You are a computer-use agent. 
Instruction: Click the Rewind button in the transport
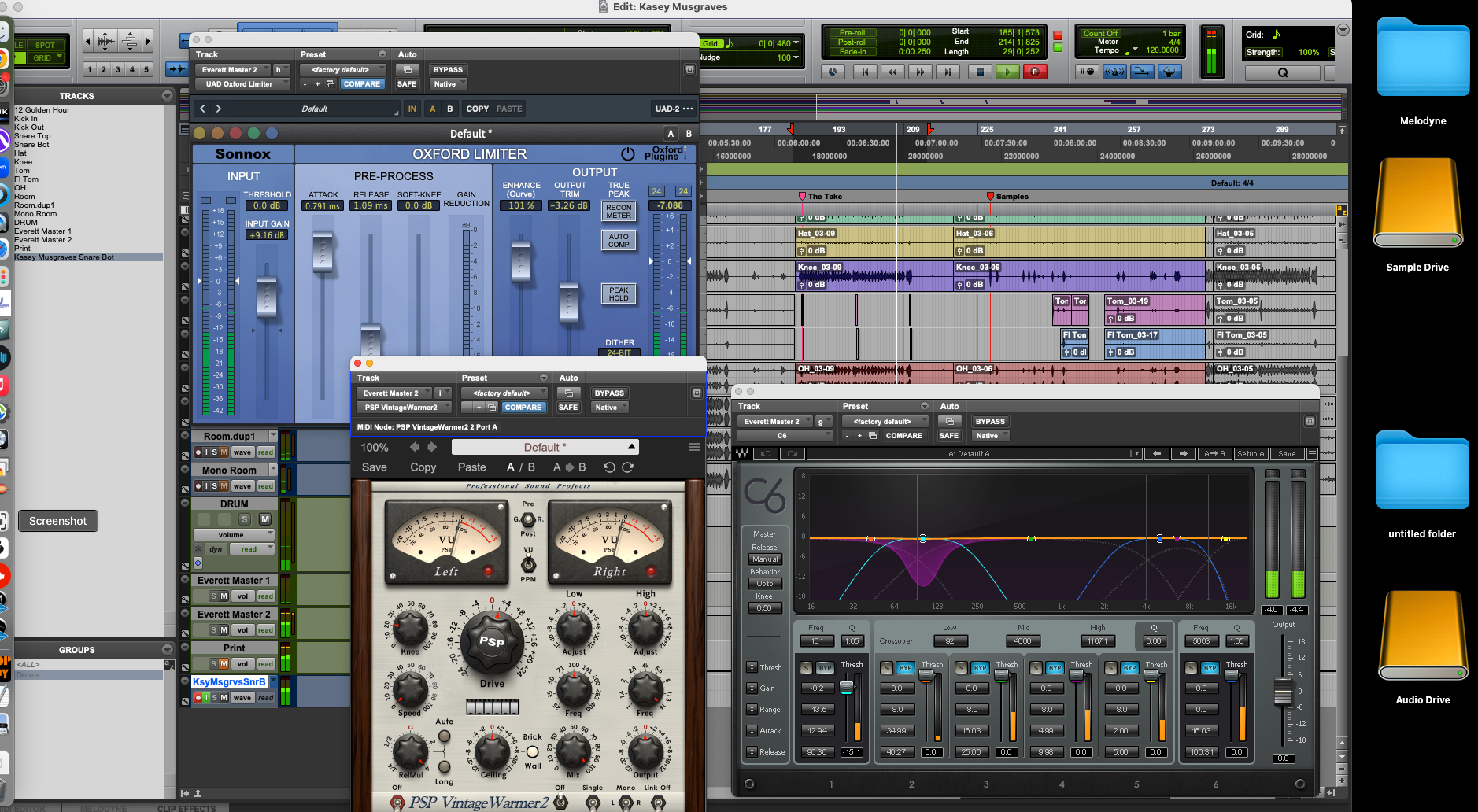click(x=892, y=72)
